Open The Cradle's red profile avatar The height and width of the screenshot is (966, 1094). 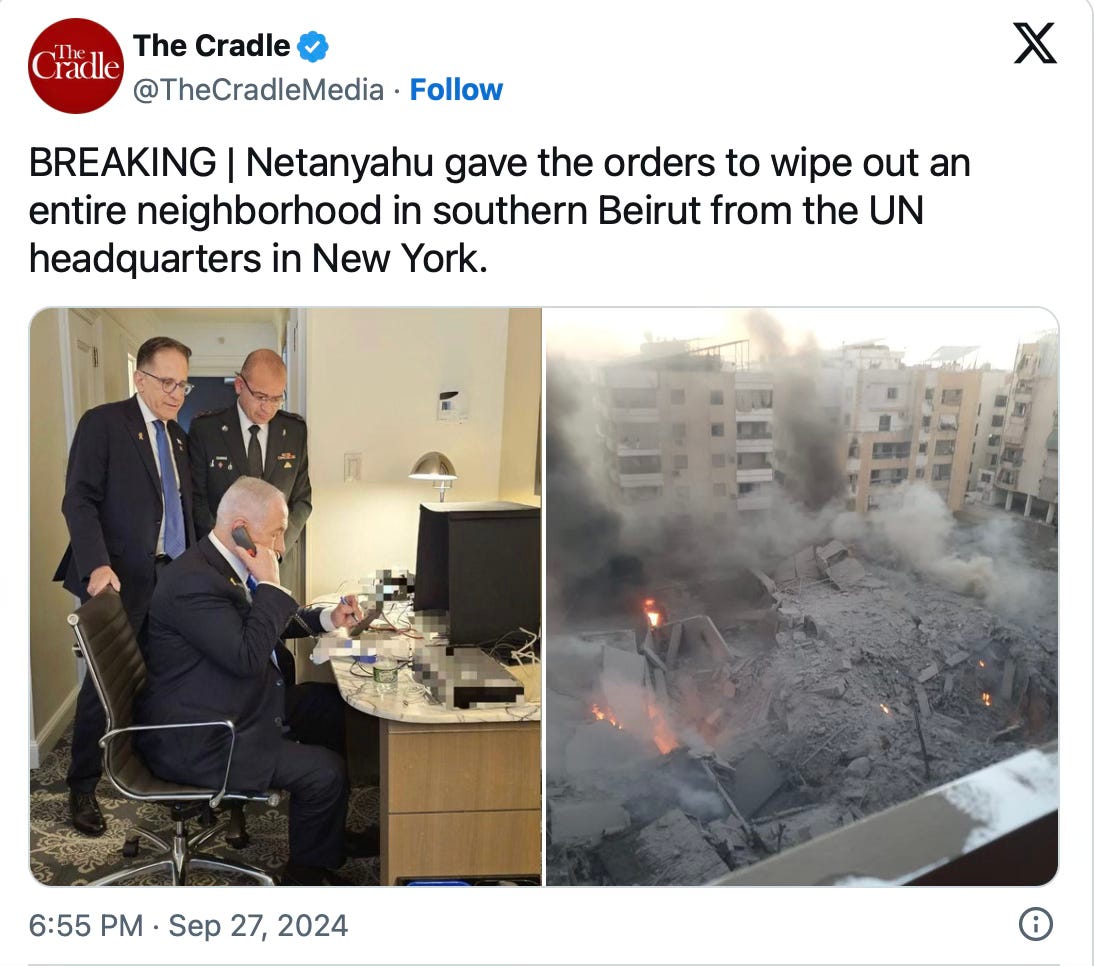75,66
